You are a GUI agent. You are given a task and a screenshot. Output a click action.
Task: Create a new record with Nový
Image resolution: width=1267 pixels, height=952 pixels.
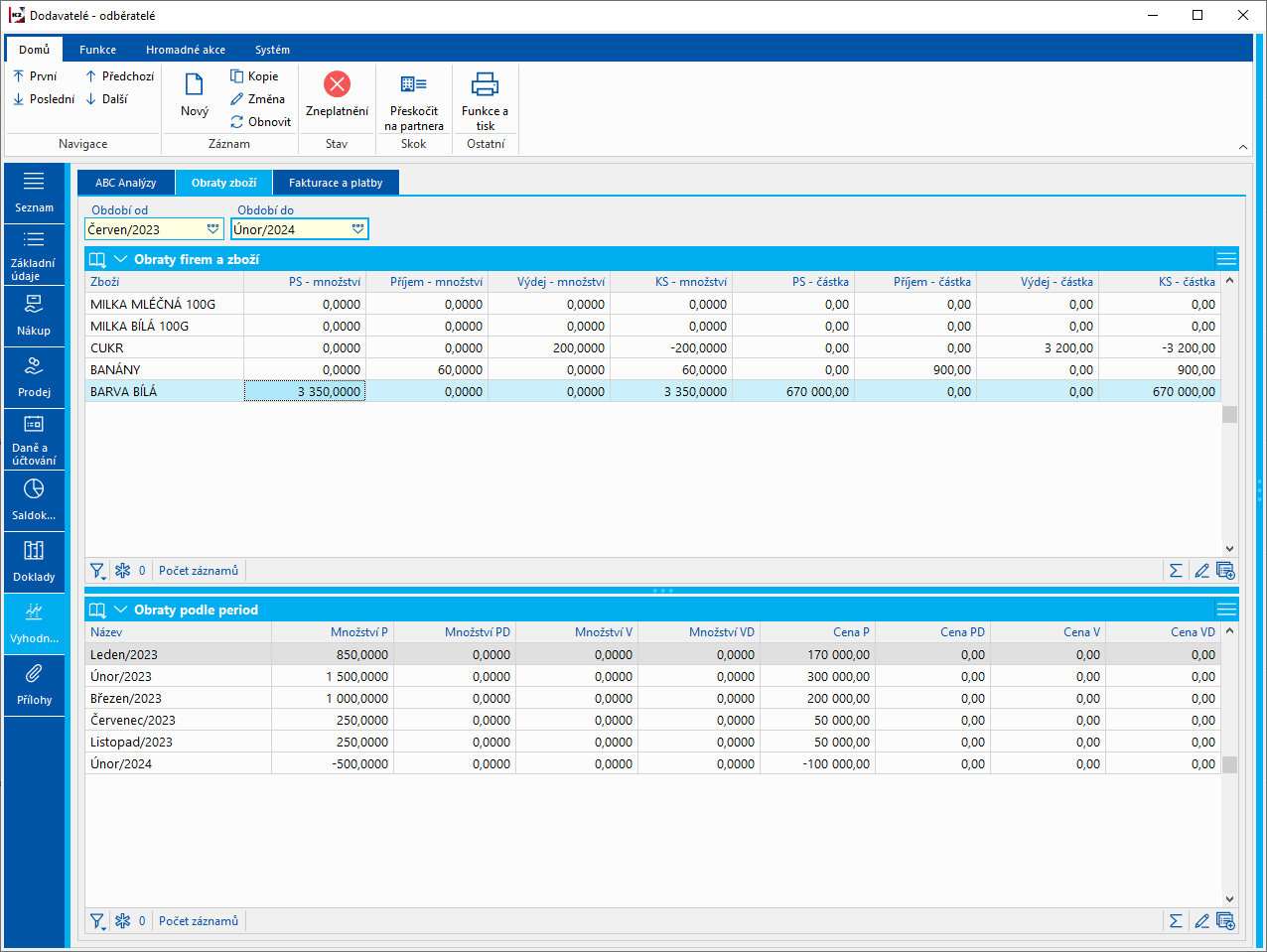pos(195,95)
